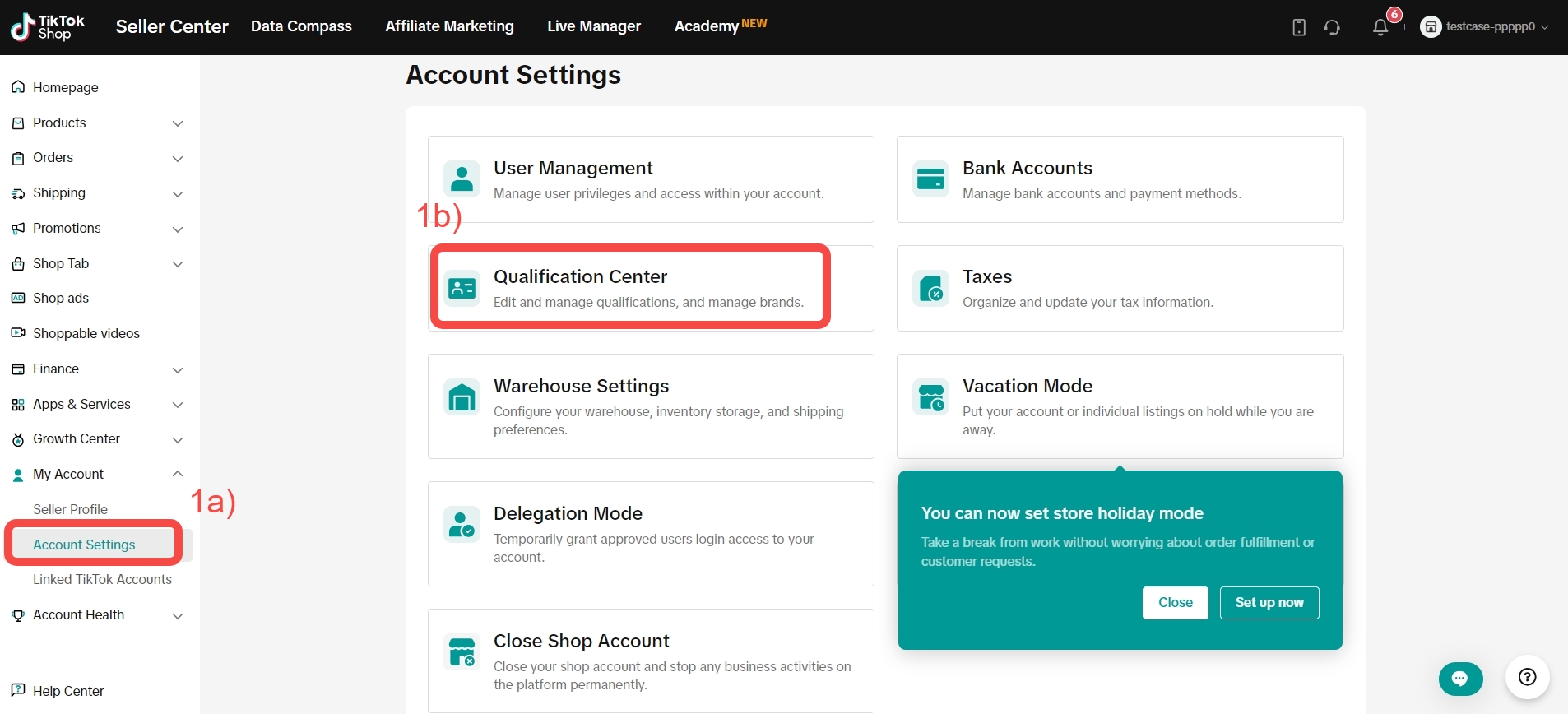
Task: Click the Bank Accounts card icon
Action: pyautogui.click(x=930, y=178)
